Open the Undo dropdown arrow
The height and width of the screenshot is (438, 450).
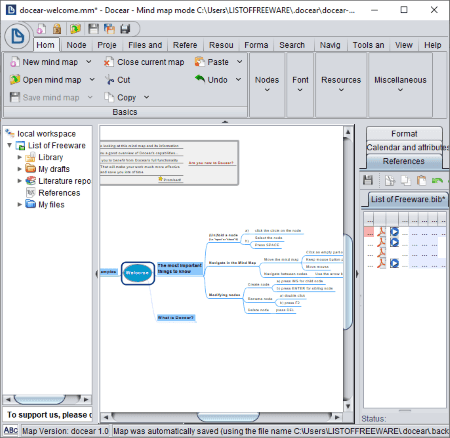[238, 80]
